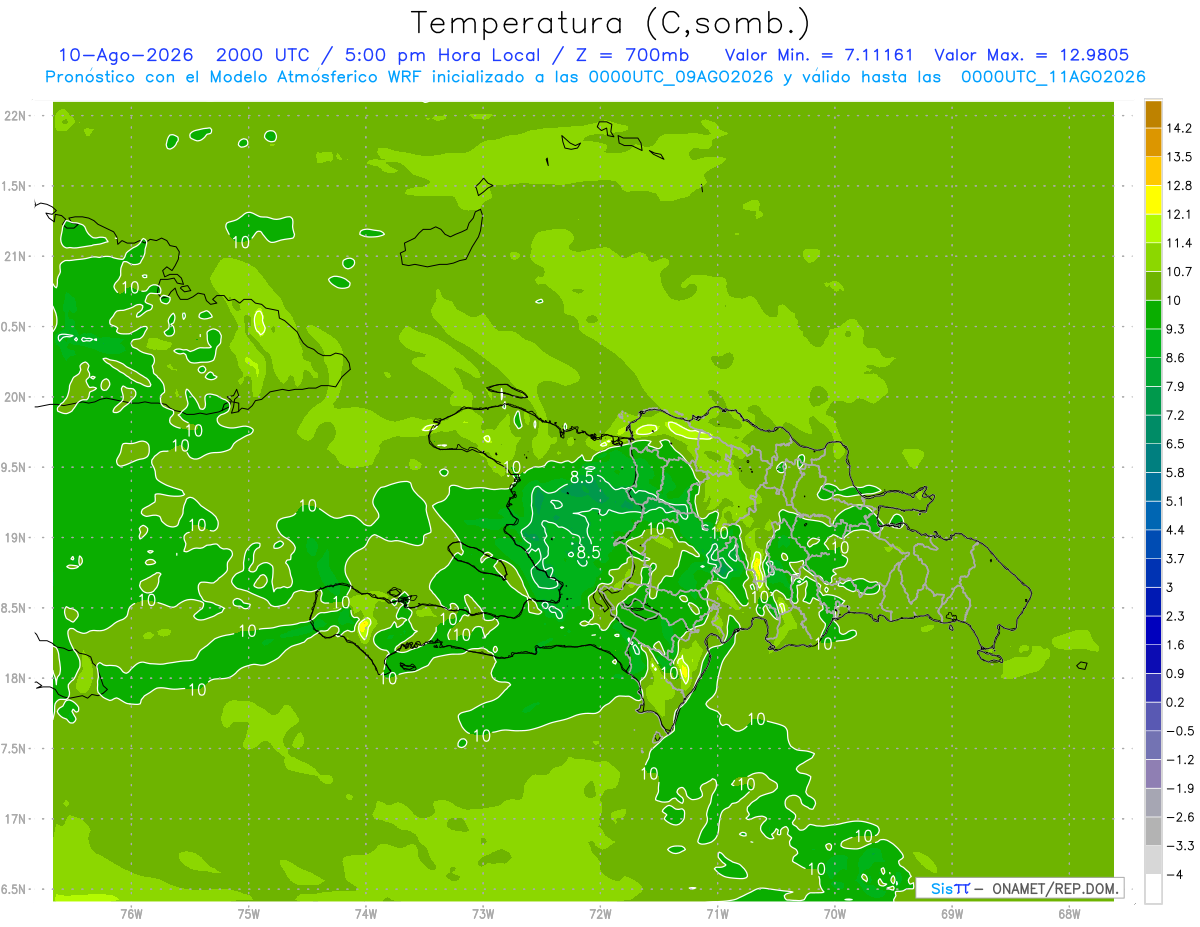Click the colorbar value "5.1"
The width and height of the screenshot is (1200, 927).
(1176, 501)
